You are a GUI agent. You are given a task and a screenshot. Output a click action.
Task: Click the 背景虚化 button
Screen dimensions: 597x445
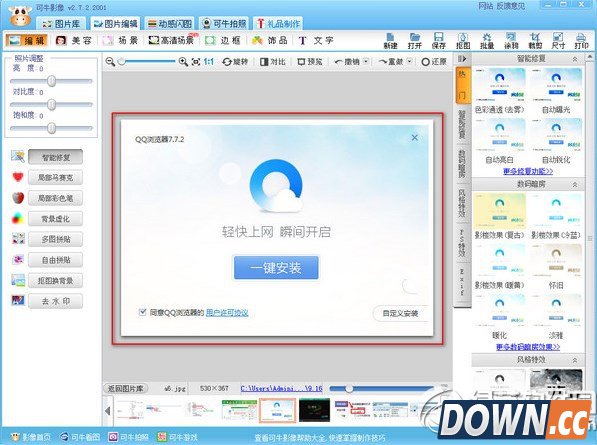56,219
